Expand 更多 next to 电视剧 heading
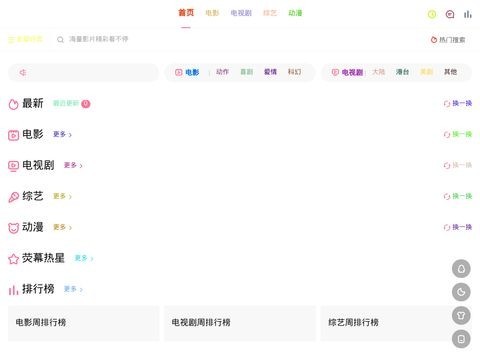This screenshot has height=360, width=480. (73, 165)
